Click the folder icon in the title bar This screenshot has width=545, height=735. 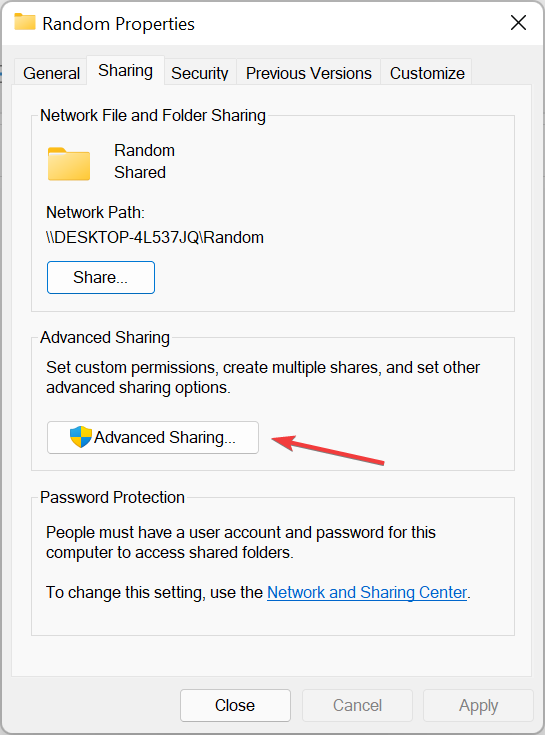tap(25, 22)
